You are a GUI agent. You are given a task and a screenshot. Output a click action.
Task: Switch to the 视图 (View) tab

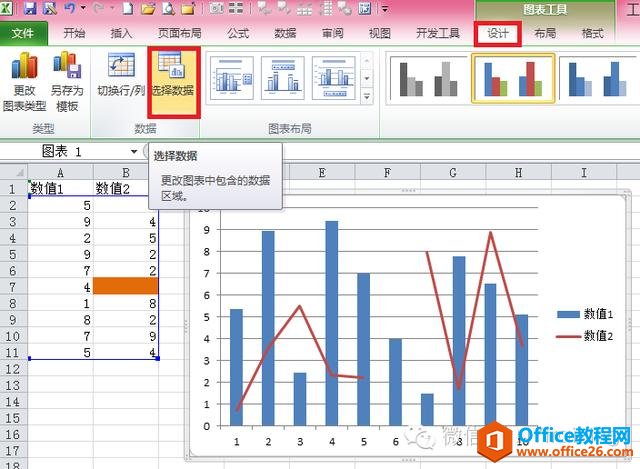pos(380,33)
